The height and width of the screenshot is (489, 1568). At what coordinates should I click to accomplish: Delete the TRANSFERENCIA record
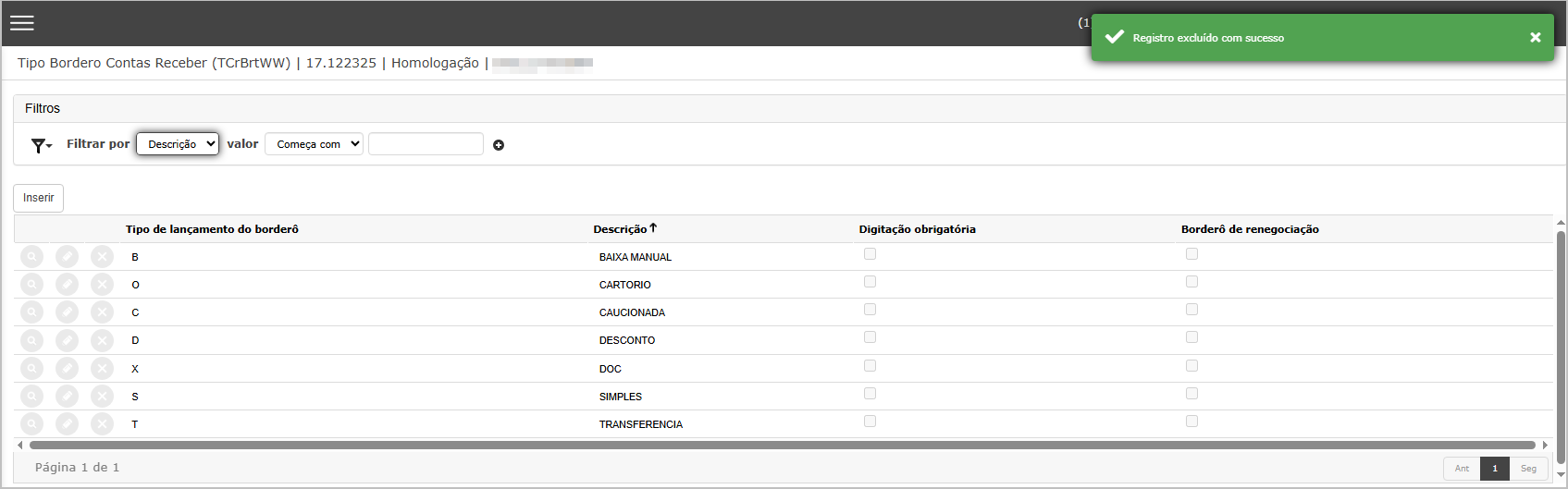click(103, 424)
